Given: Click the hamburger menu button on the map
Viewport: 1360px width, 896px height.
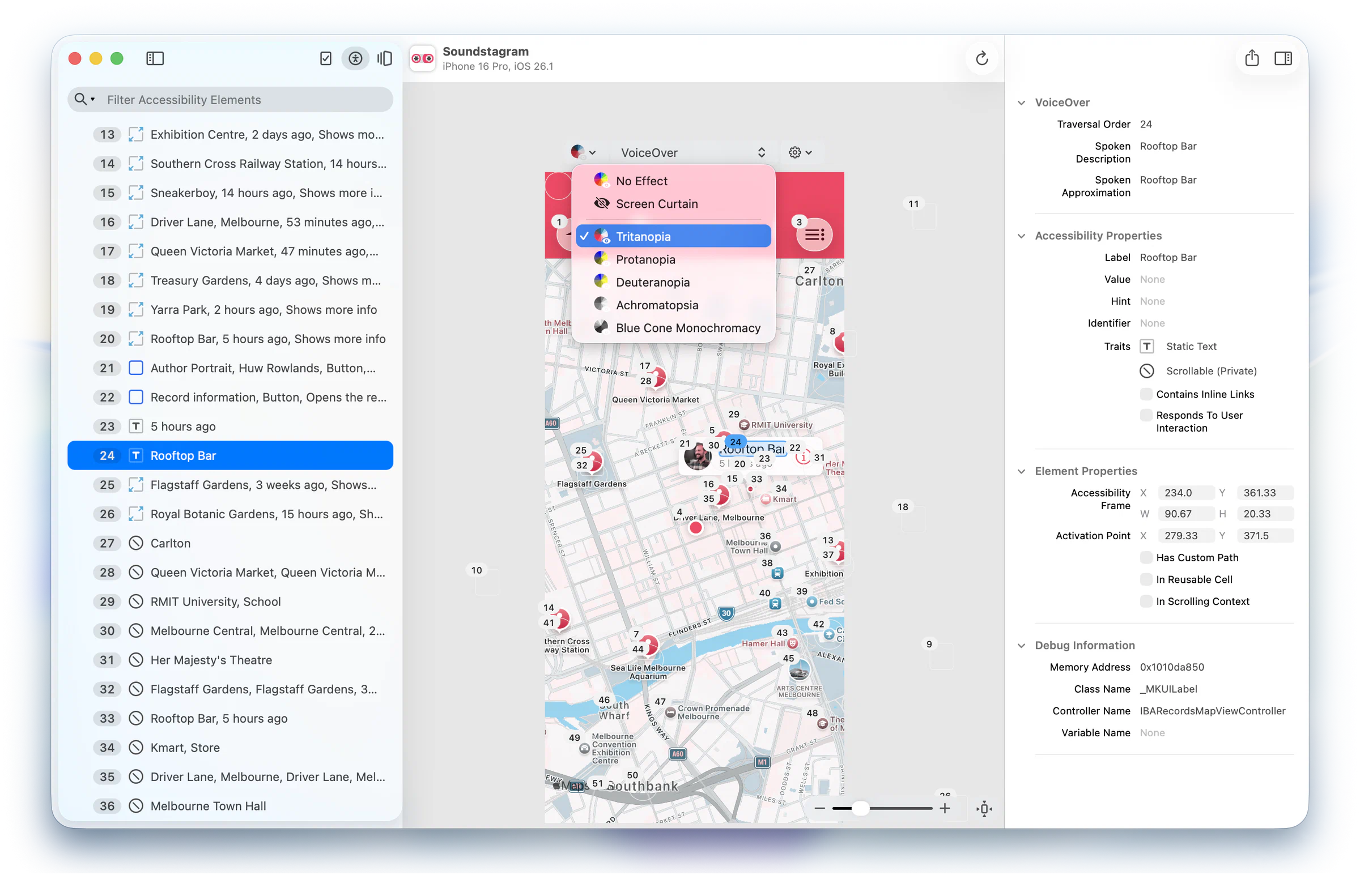Looking at the screenshot, I should tap(814, 235).
